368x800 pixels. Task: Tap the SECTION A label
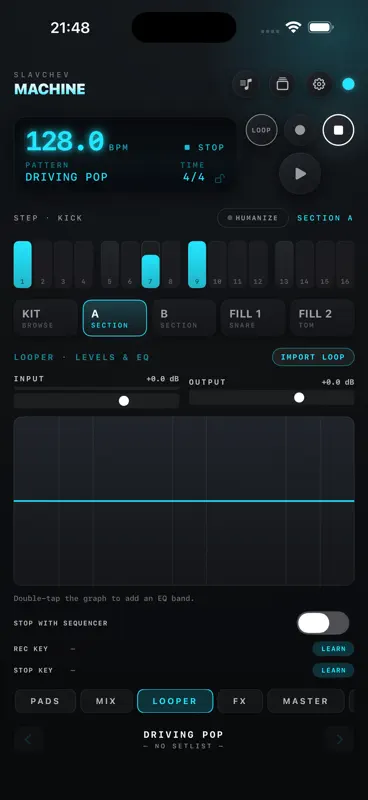pos(325,218)
